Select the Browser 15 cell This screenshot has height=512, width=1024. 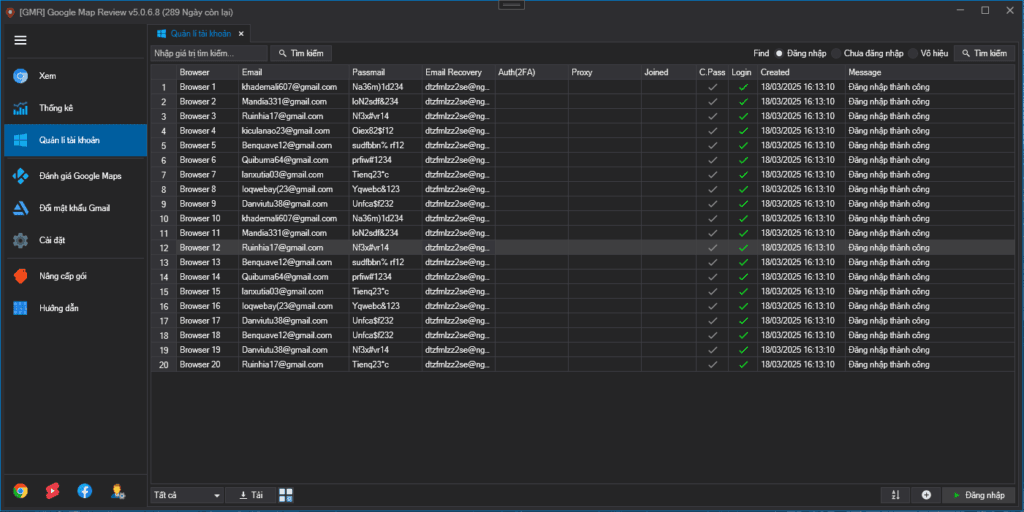pyautogui.click(x=207, y=291)
